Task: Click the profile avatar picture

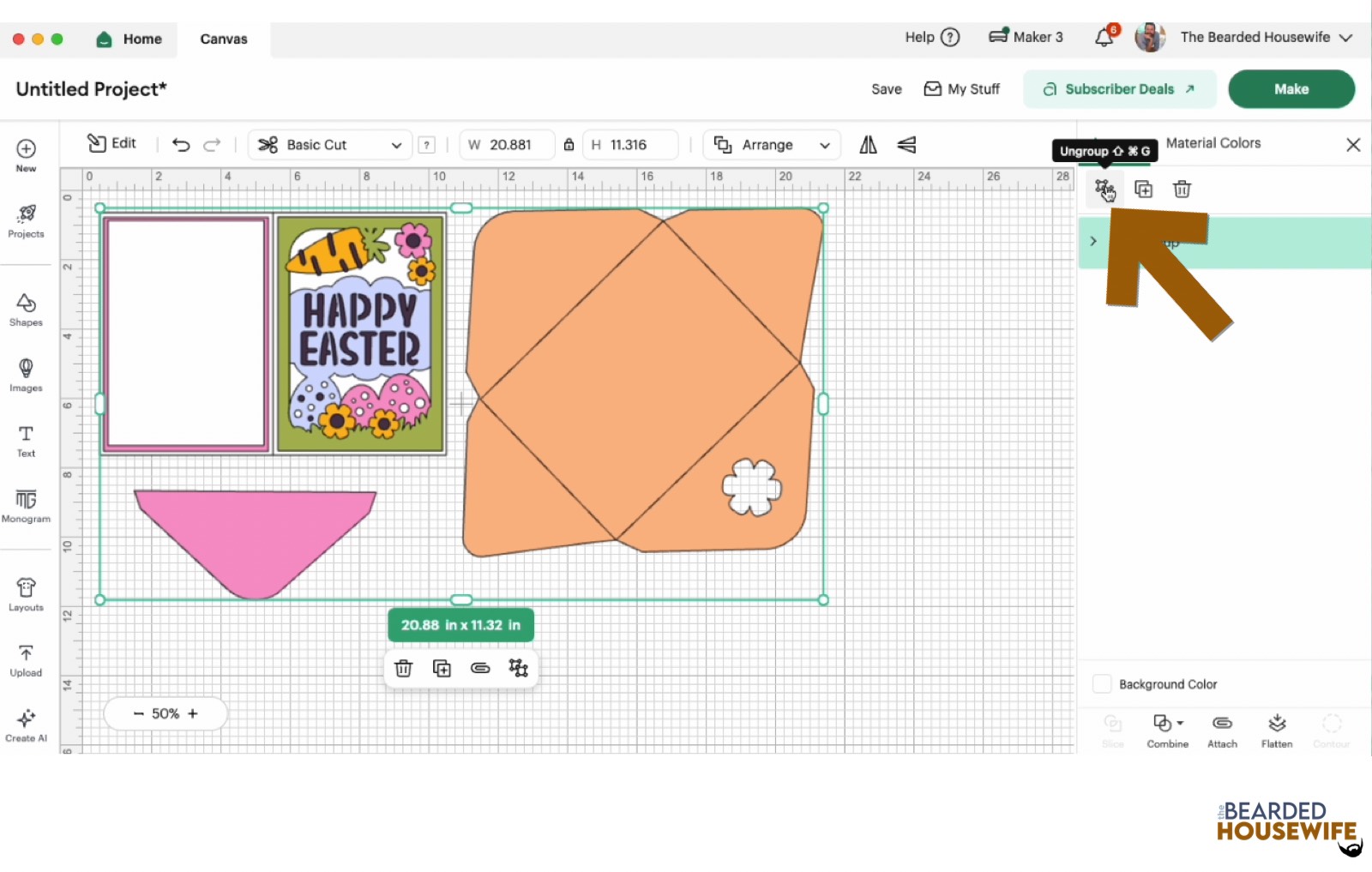Action: [1150, 37]
